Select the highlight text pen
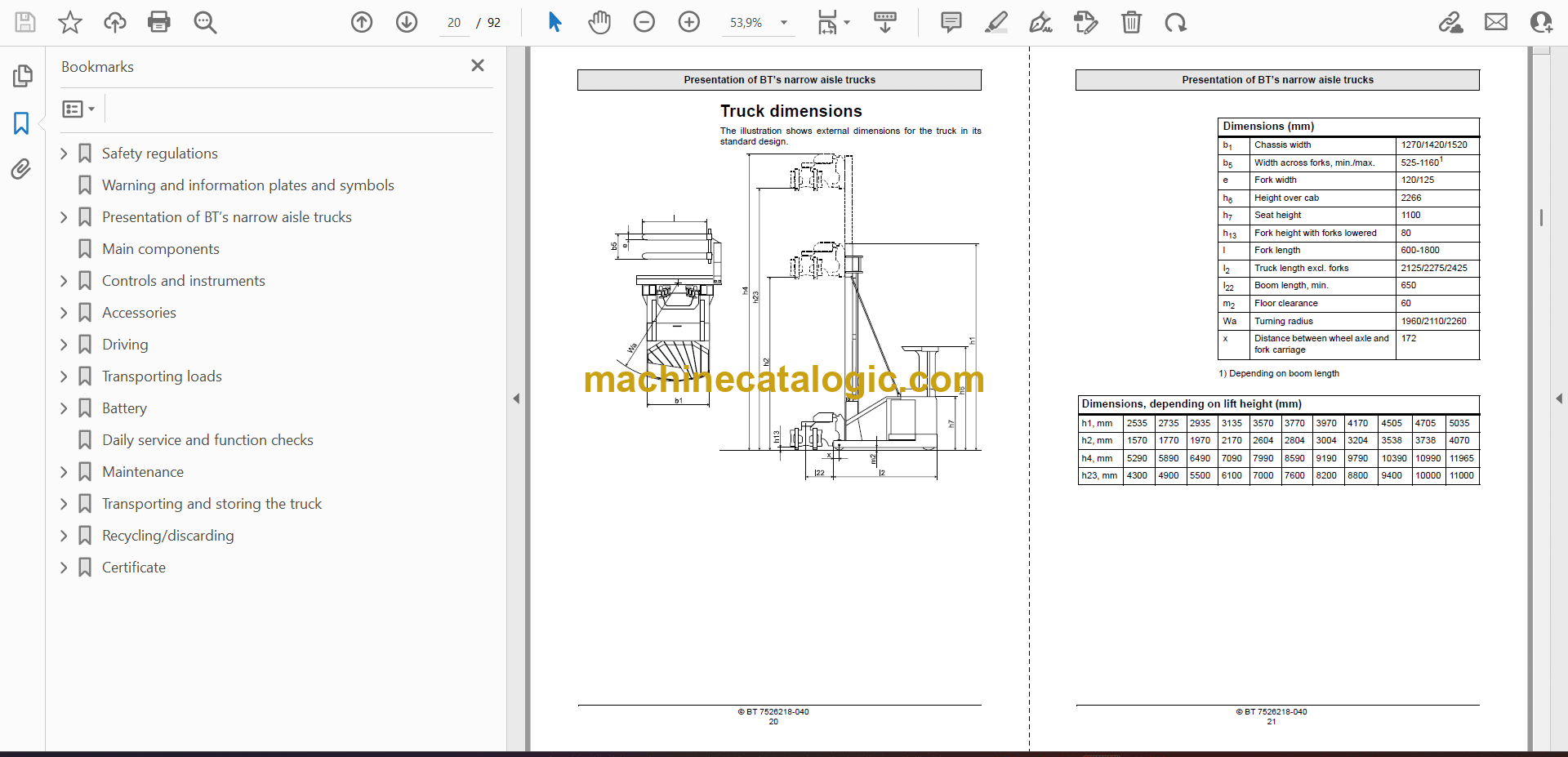Viewport: 1568px width, 757px height. click(996, 22)
